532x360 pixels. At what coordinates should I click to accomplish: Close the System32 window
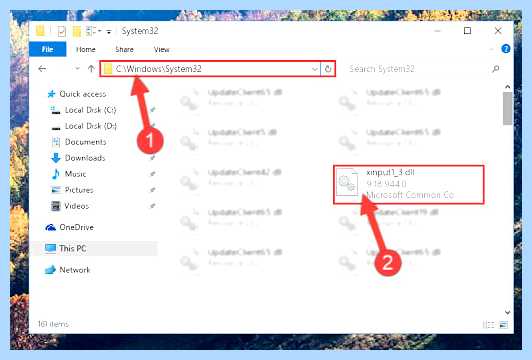coord(498,31)
